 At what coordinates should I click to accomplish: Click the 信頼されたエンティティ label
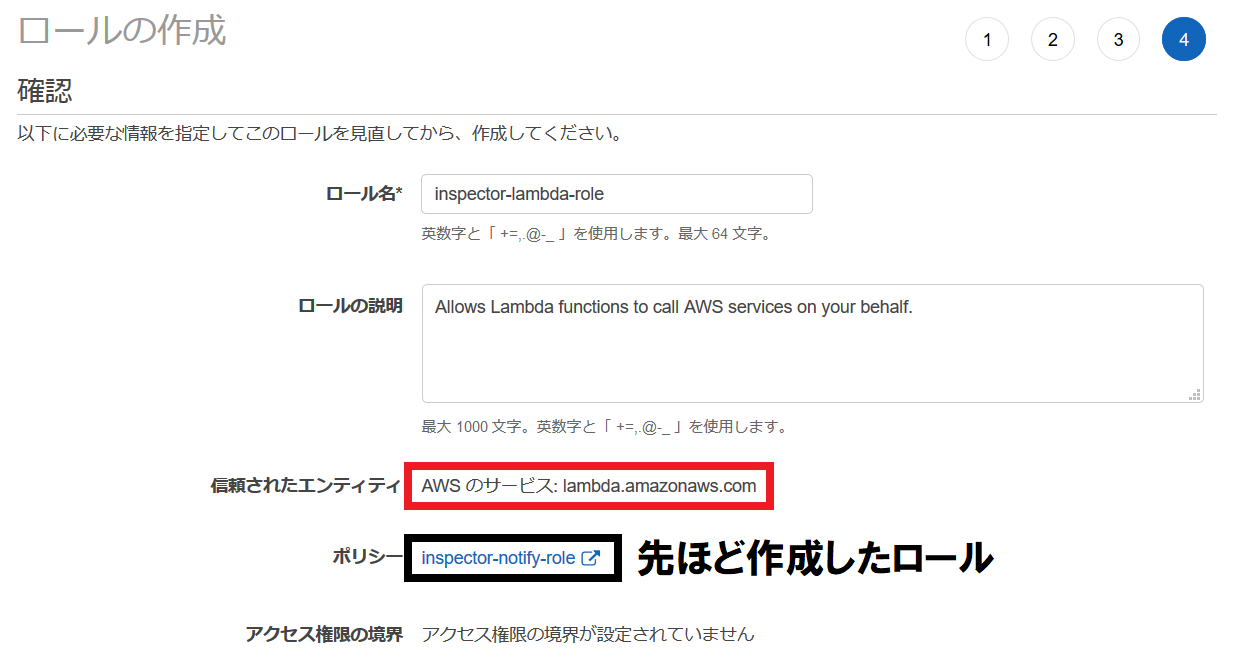coord(305,487)
